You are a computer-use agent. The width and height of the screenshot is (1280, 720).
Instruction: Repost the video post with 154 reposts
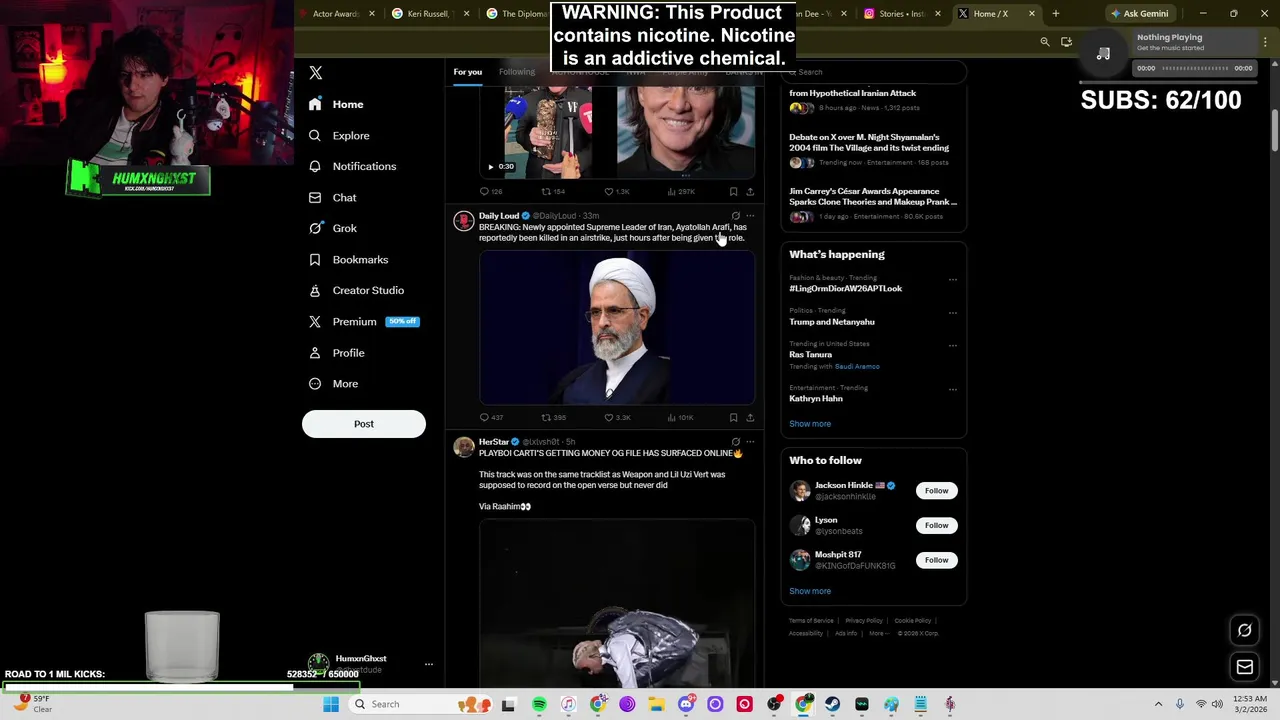553,192
